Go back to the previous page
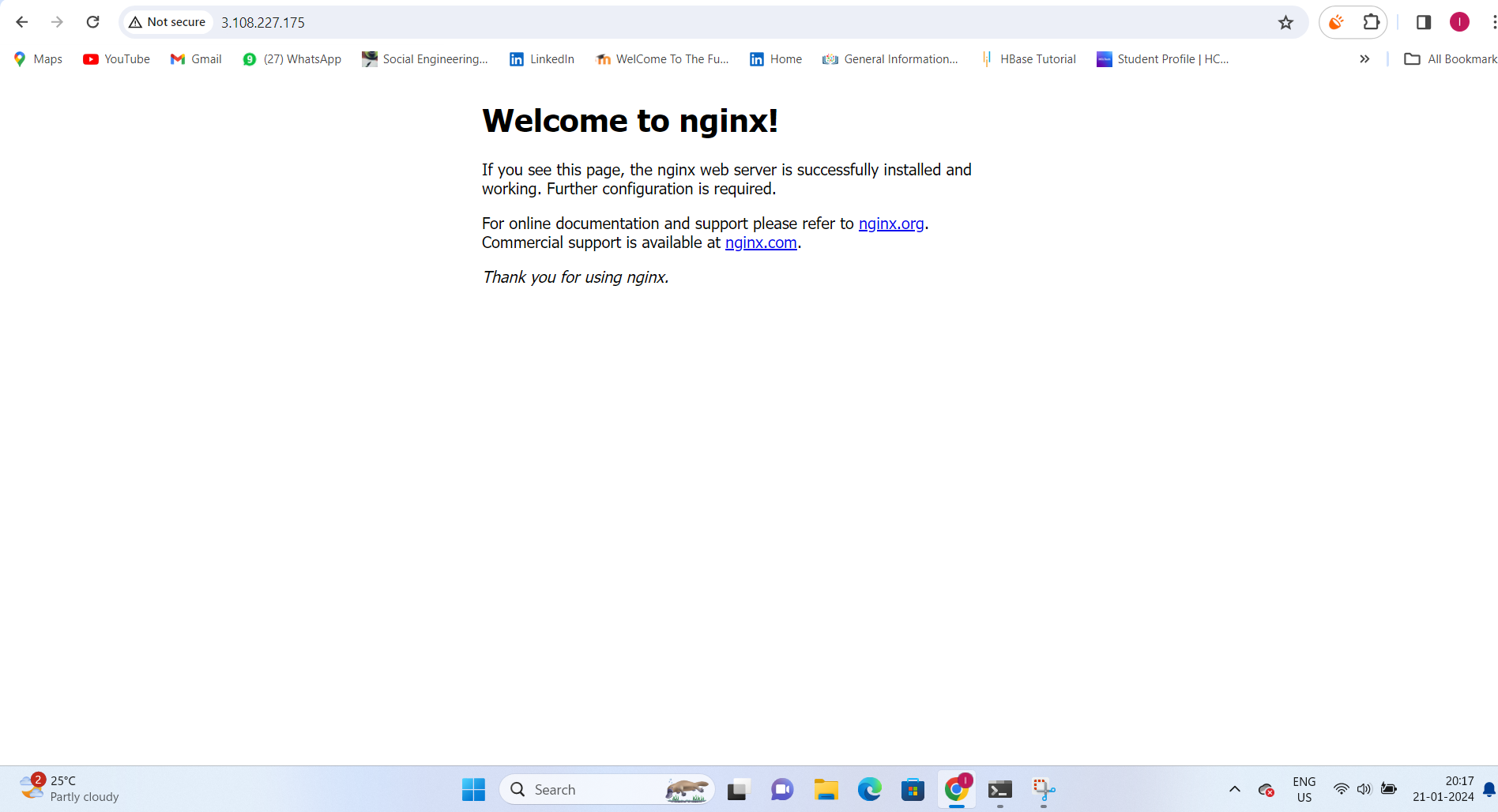The image size is (1498, 812). point(22,22)
